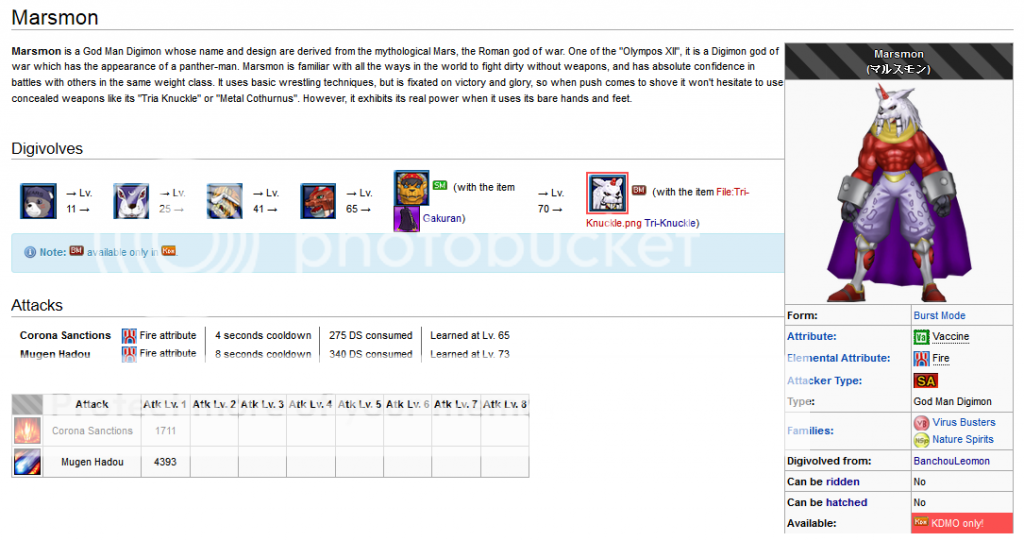The image size is (1024, 540).
Task: Click the red lion Digimon icon before Lv. 65
Action: tap(318, 201)
